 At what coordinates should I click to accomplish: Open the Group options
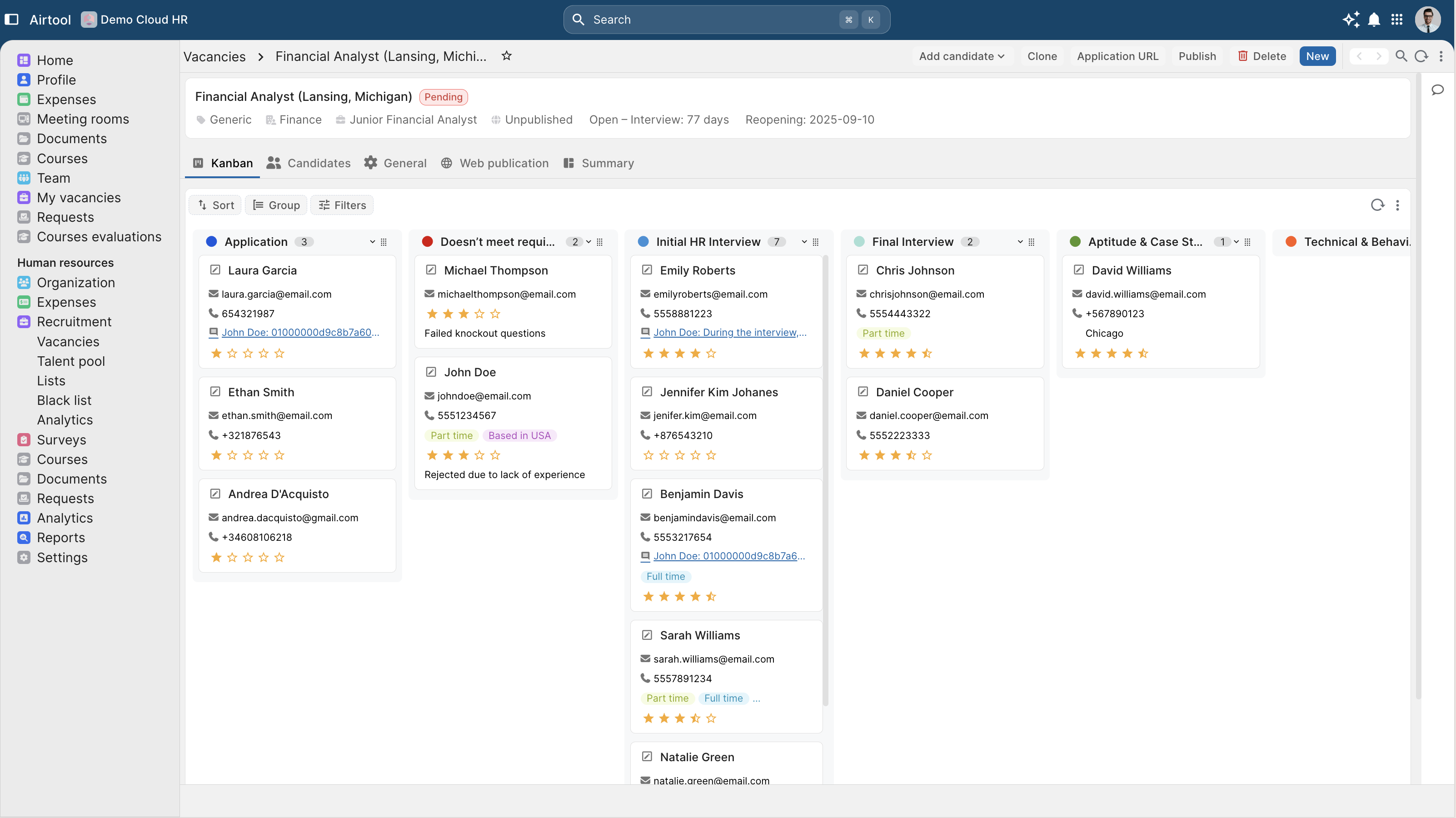click(276, 205)
